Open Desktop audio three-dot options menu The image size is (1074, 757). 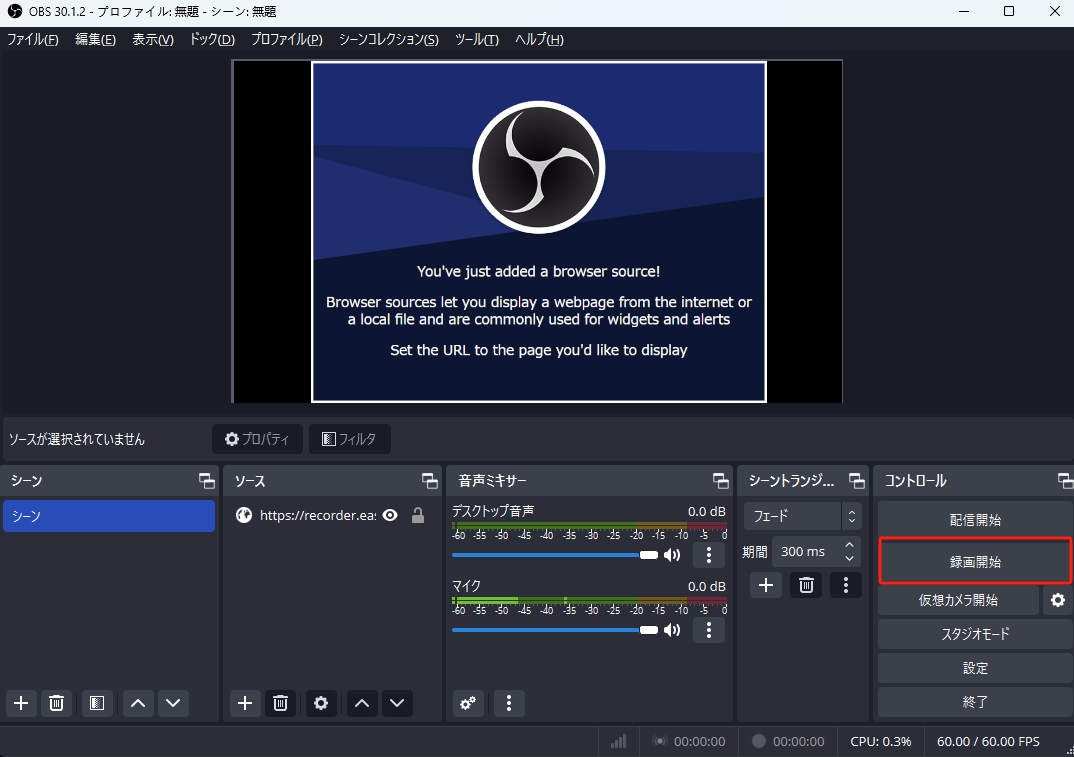[x=709, y=555]
